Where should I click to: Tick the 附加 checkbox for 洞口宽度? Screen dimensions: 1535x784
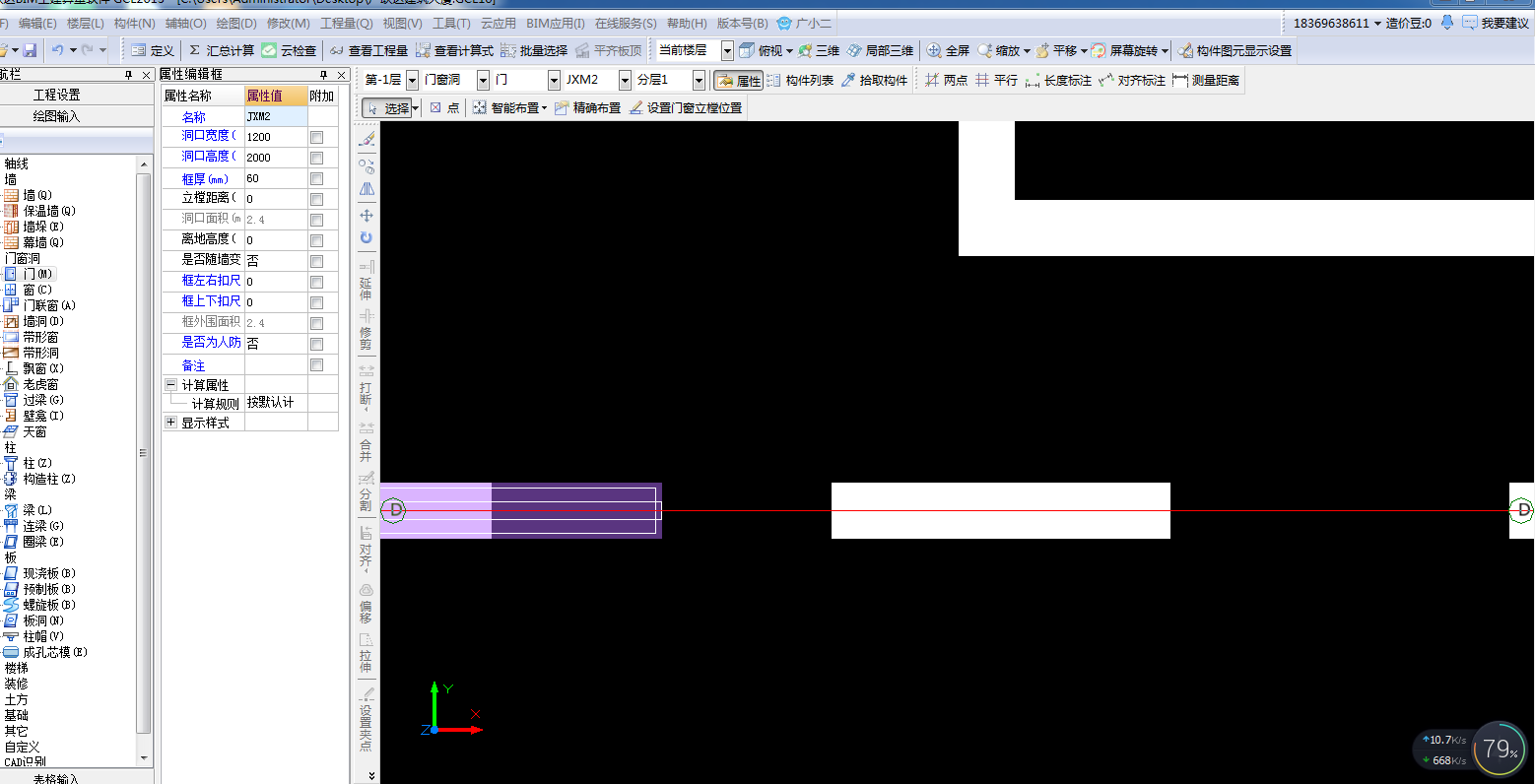click(x=316, y=137)
